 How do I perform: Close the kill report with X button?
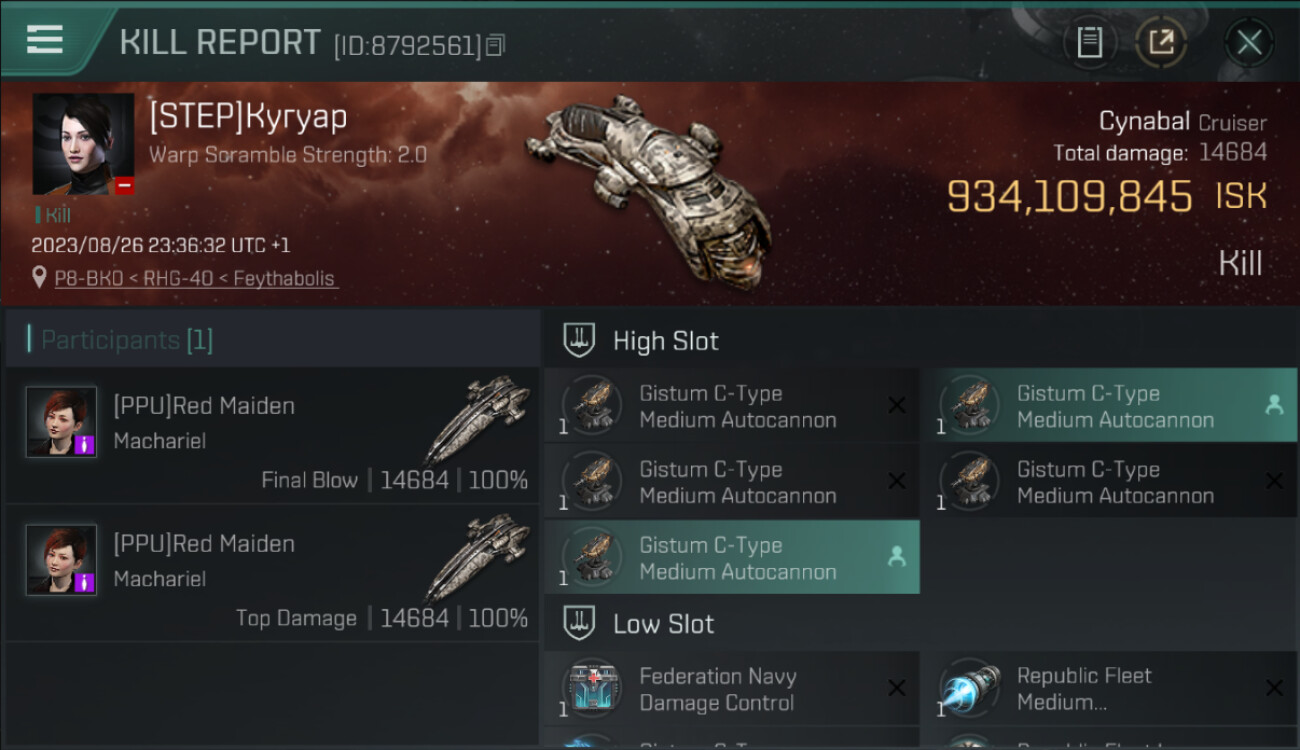[x=1249, y=42]
